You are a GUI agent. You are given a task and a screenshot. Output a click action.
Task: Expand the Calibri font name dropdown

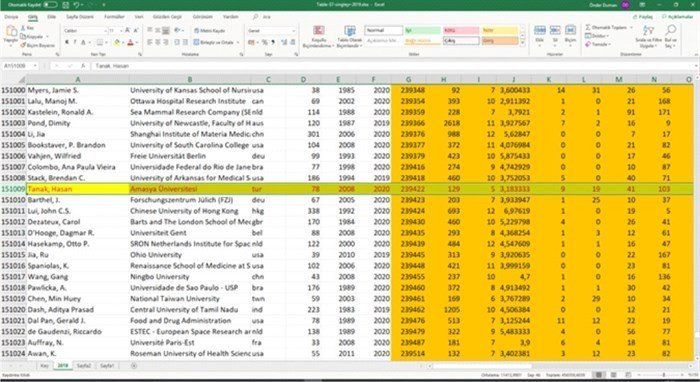[106, 30]
